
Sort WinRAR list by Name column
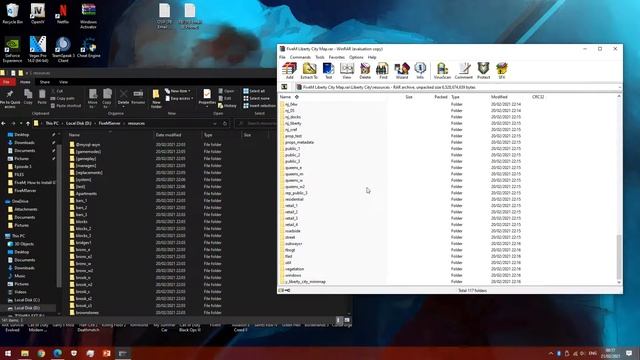click(x=285, y=97)
